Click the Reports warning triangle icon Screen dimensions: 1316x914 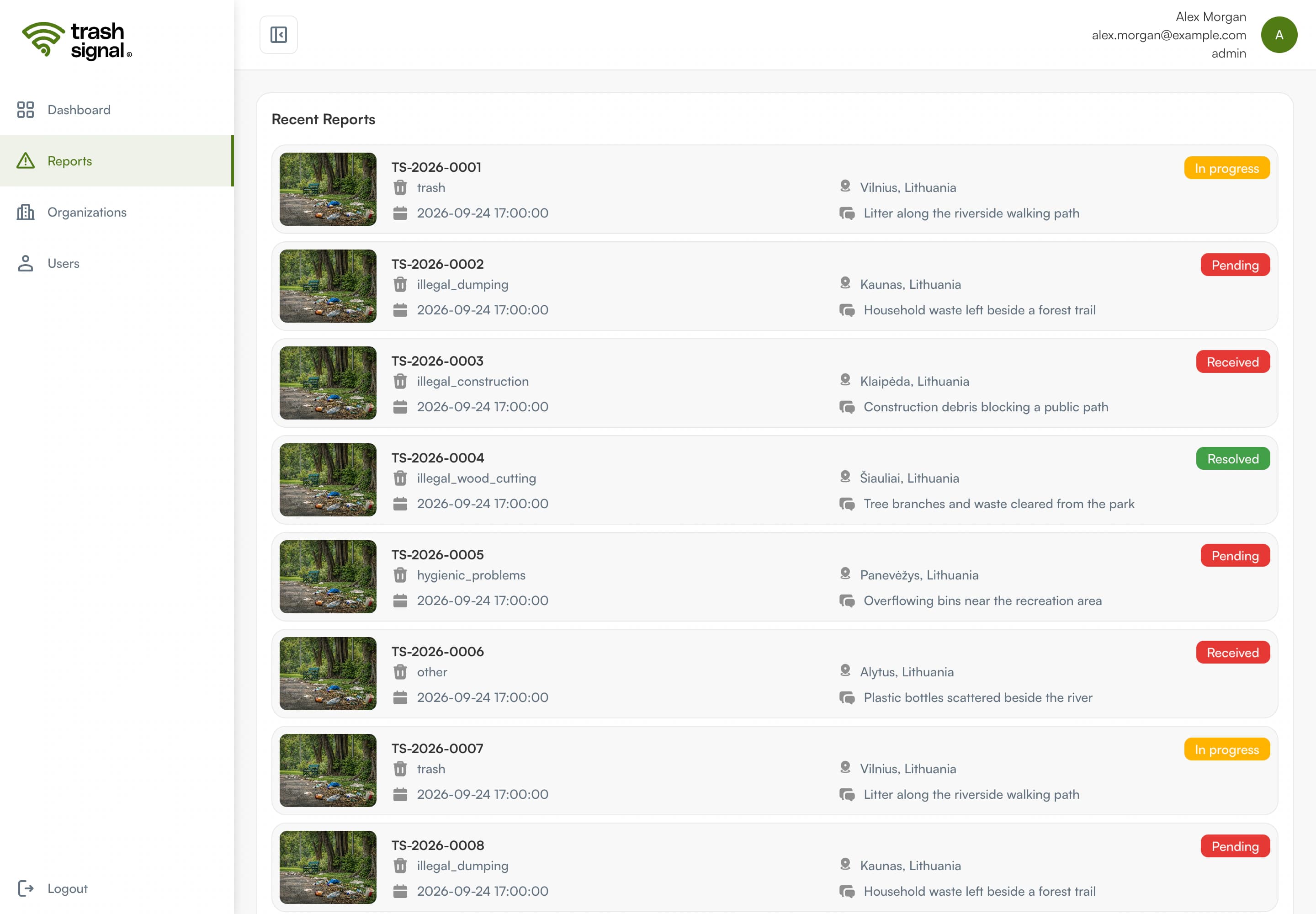(x=26, y=161)
